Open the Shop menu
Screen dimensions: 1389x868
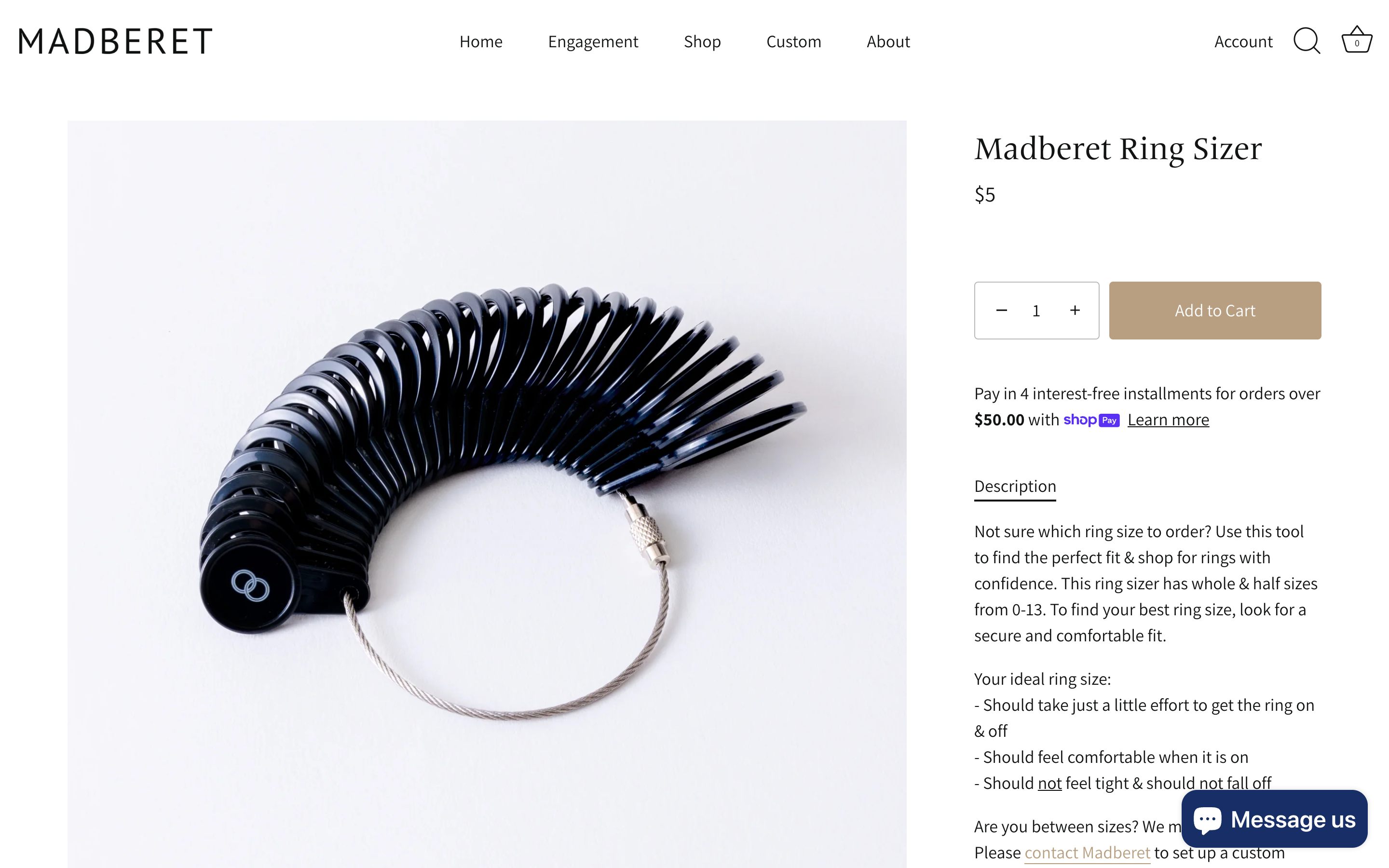[x=702, y=41]
